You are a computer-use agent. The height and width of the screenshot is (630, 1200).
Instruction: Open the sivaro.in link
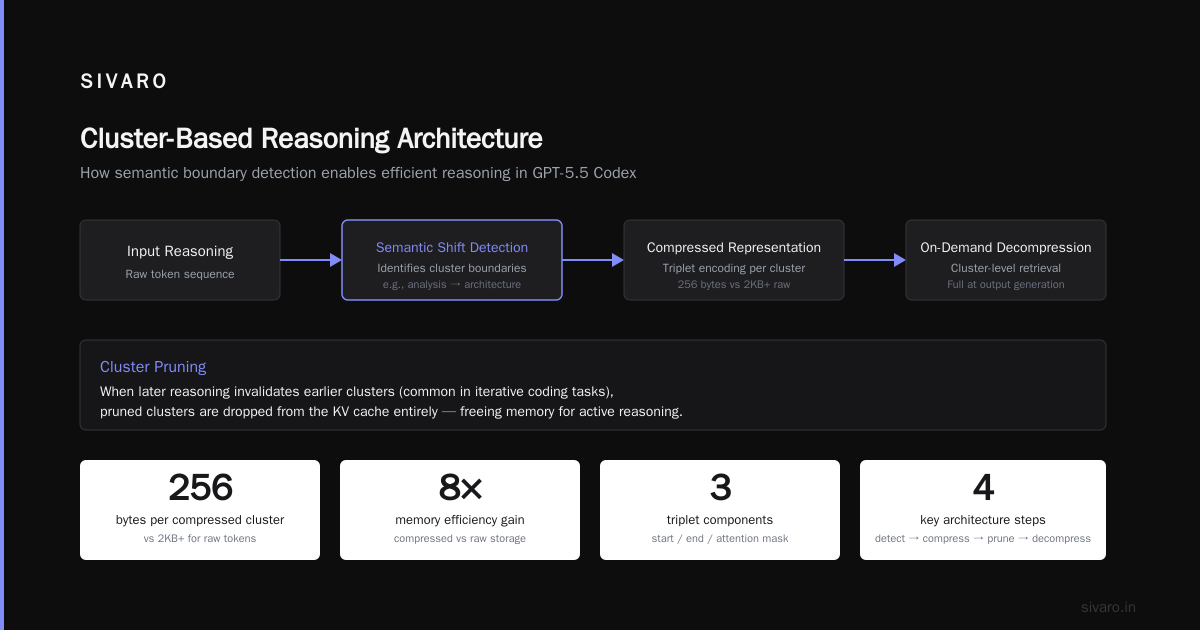(x=1108, y=607)
